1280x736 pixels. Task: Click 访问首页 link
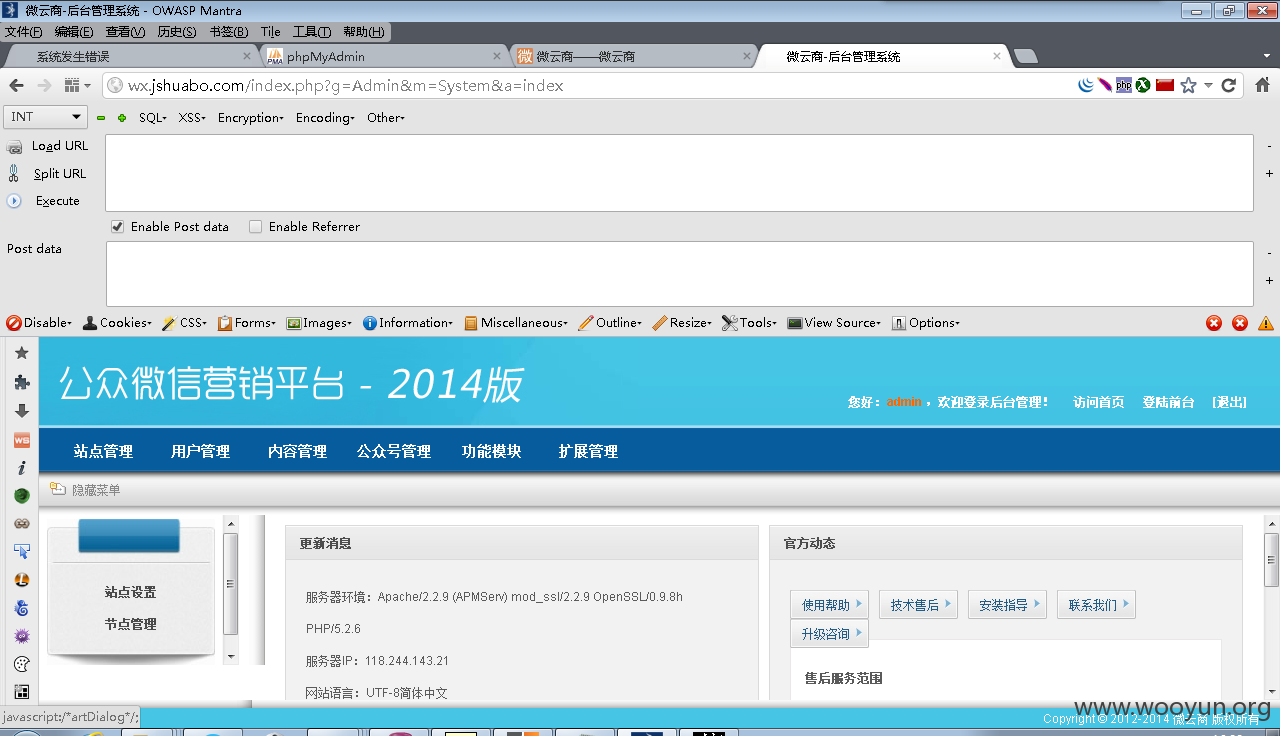click(x=1098, y=402)
